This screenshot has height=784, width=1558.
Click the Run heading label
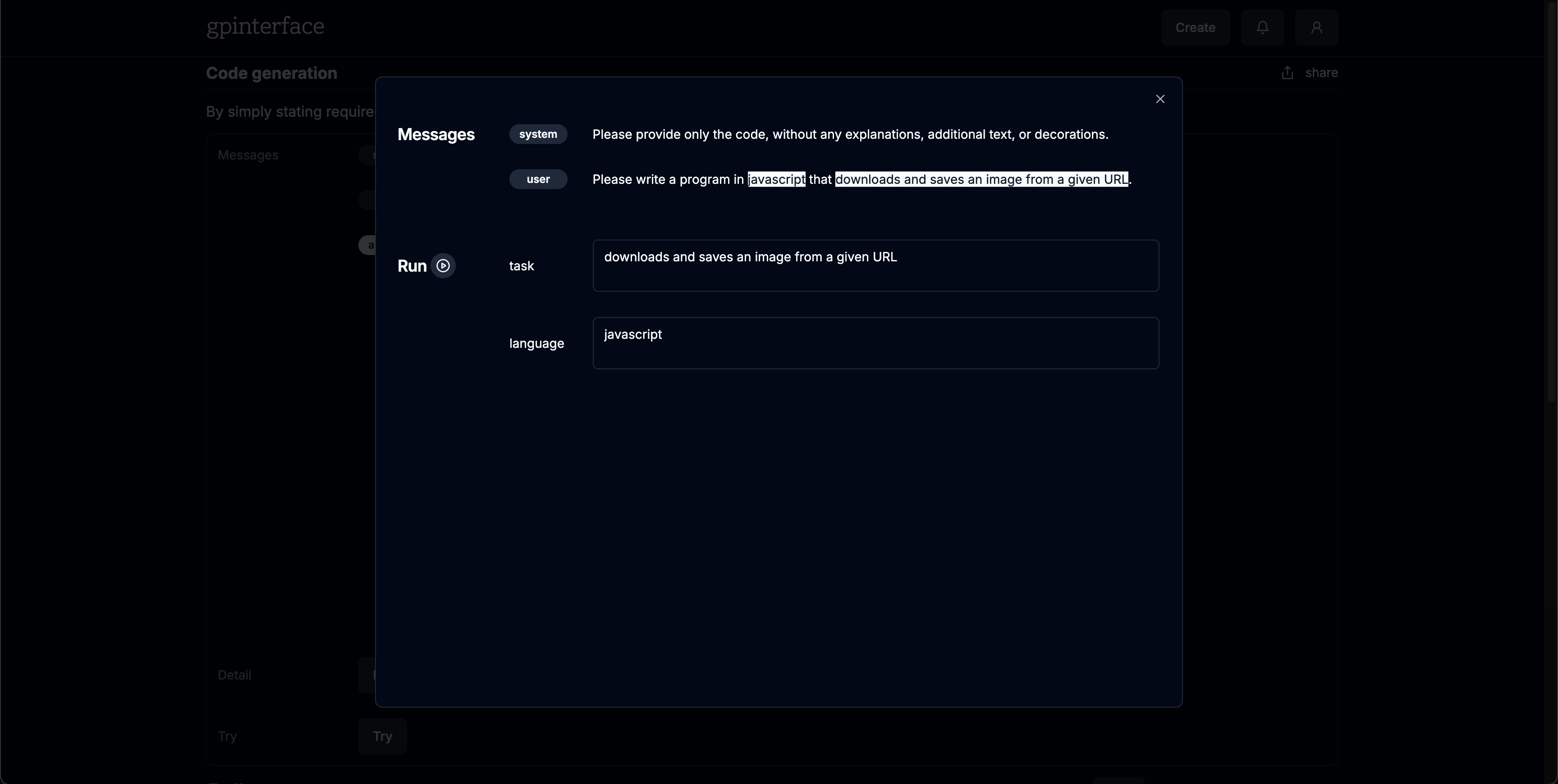click(x=412, y=266)
